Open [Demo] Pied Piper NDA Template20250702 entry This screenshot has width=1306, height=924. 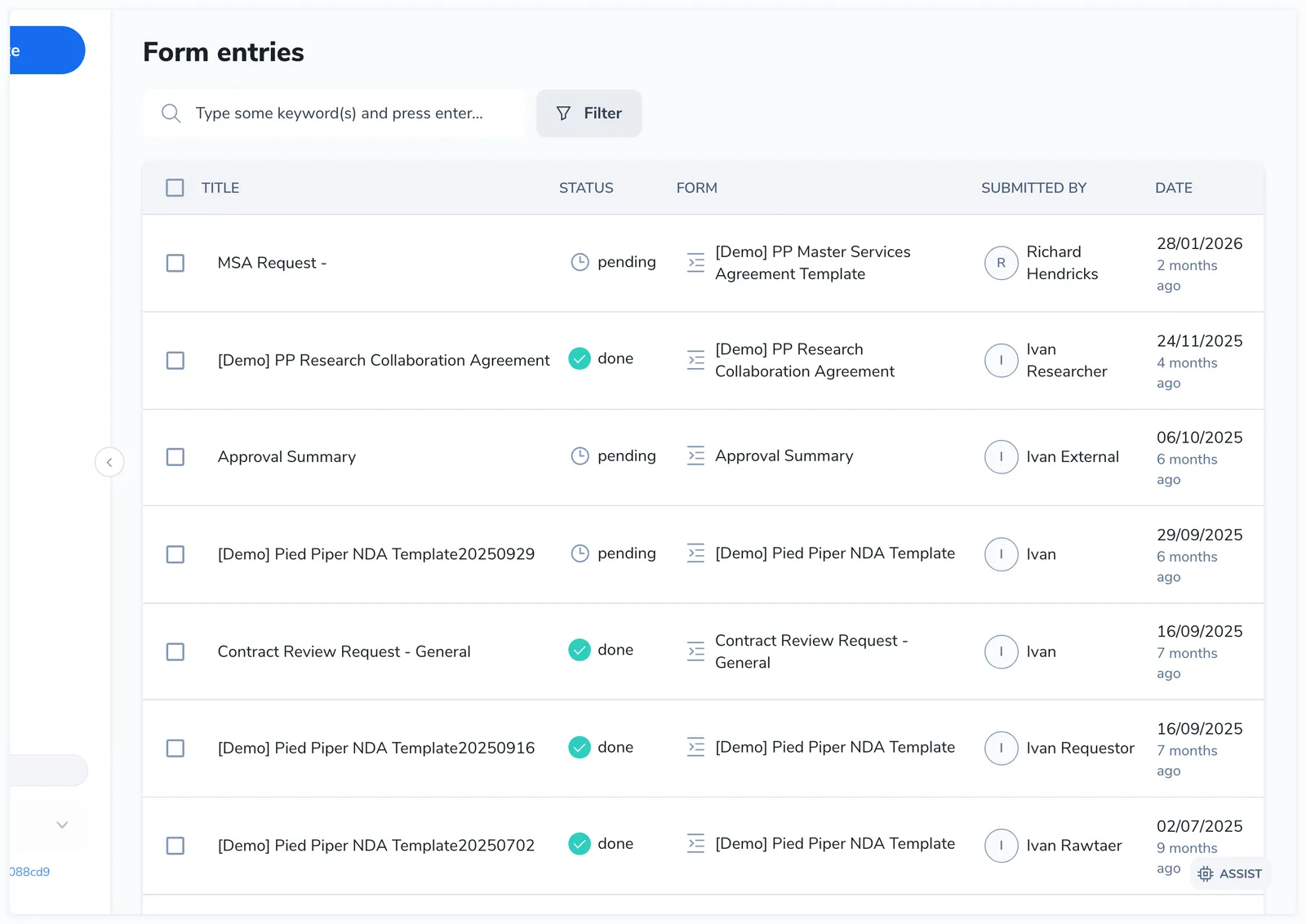coord(376,846)
